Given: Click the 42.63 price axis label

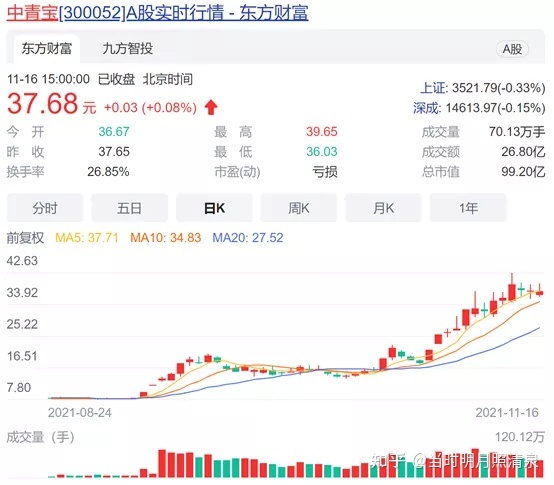Looking at the screenshot, I should pos(22,261).
